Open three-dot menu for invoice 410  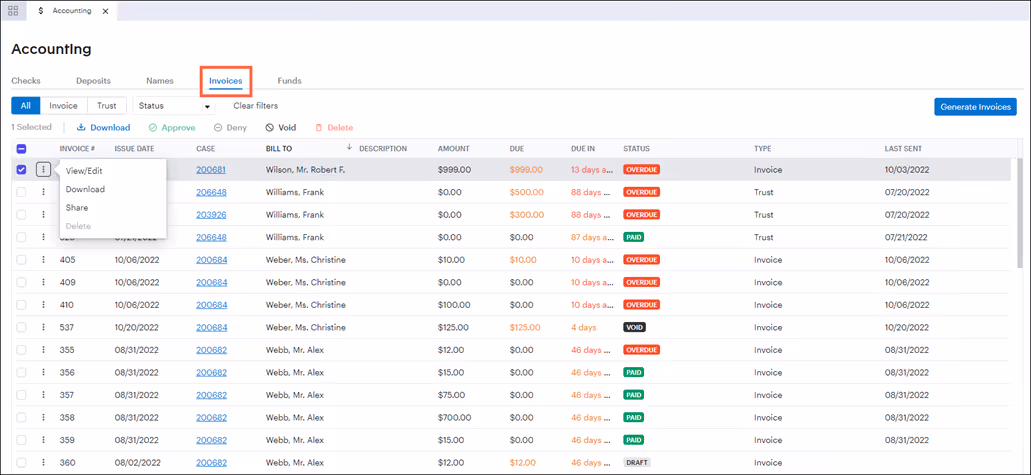(x=43, y=305)
